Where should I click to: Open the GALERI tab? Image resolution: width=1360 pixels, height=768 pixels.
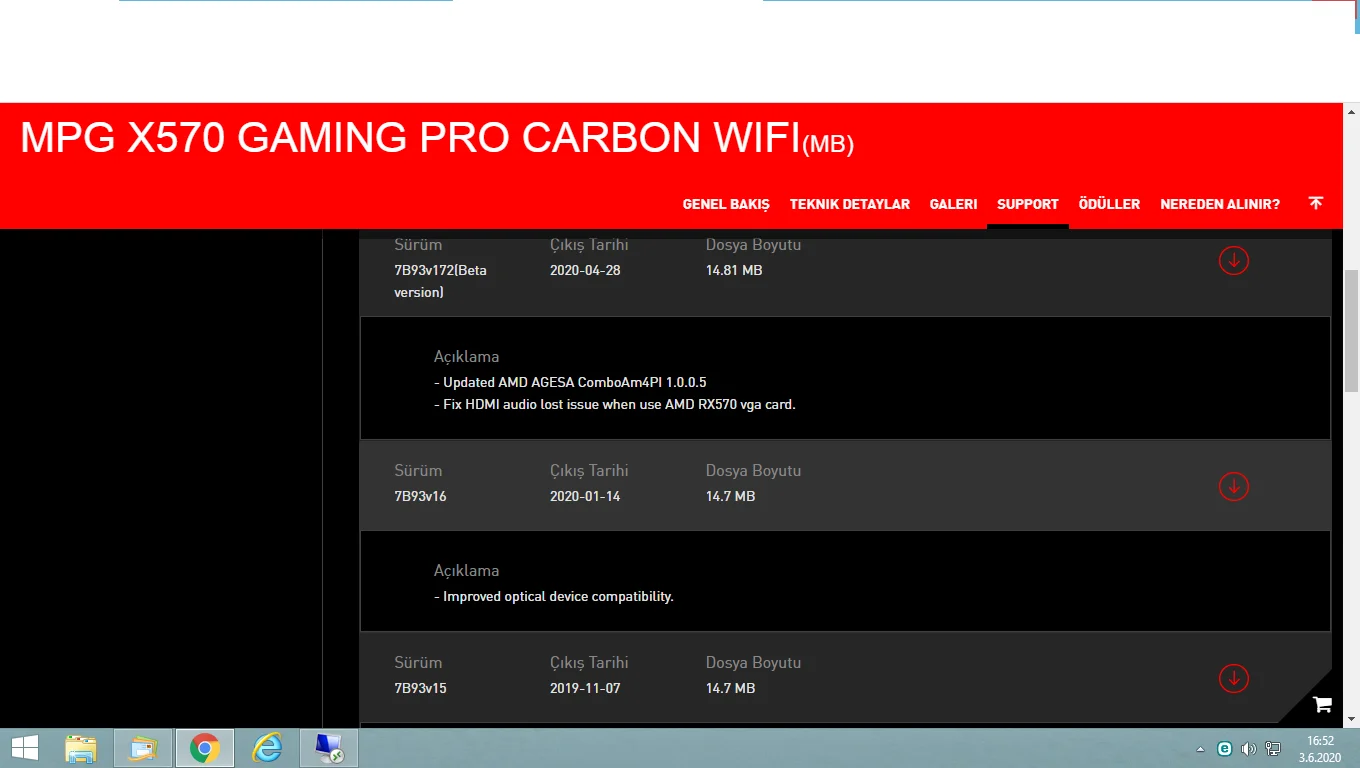click(x=953, y=203)
